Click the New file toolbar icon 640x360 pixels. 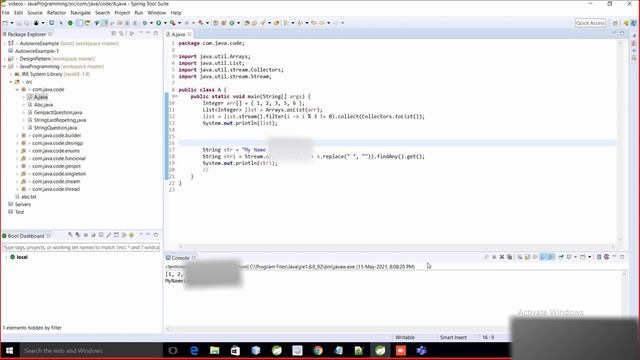pyautogui.click(x=5, y=23)
